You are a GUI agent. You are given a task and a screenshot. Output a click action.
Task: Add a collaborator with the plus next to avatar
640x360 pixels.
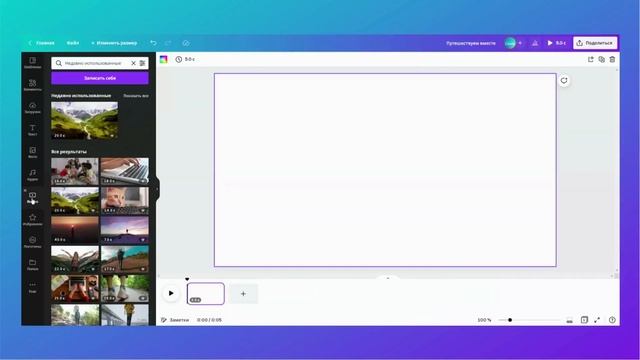tap(520, 43)
